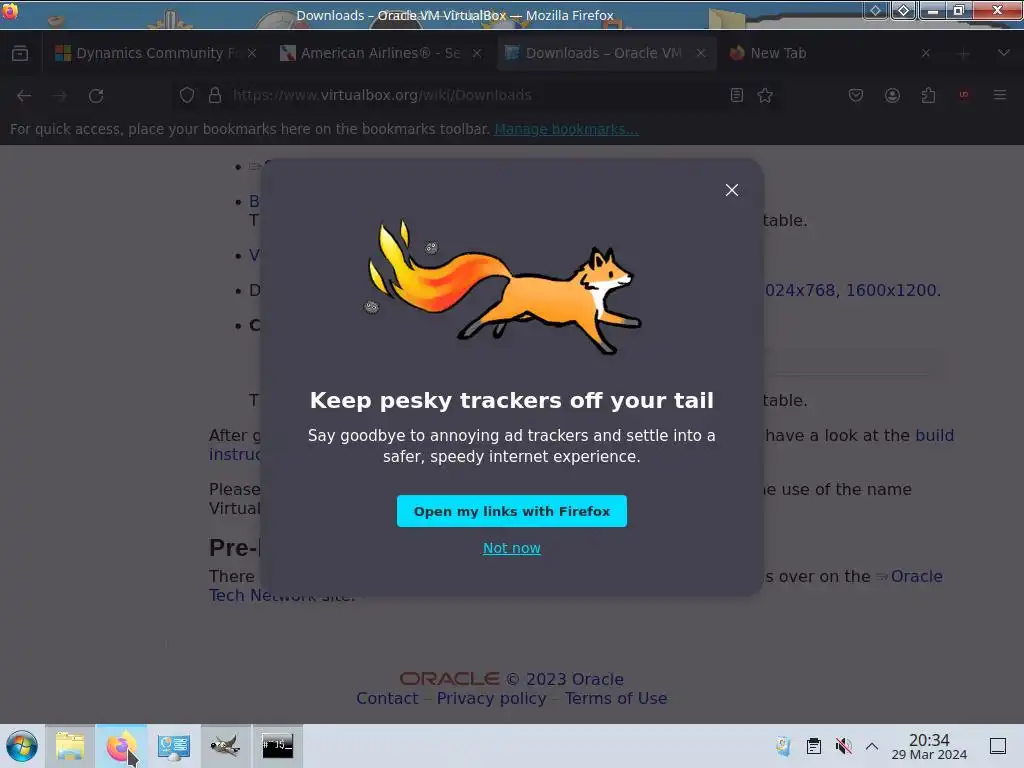This screenshot has width=1024, height=768.
Task: Click the keep-above diamond titlebar button
Action: tap(904, 10)
